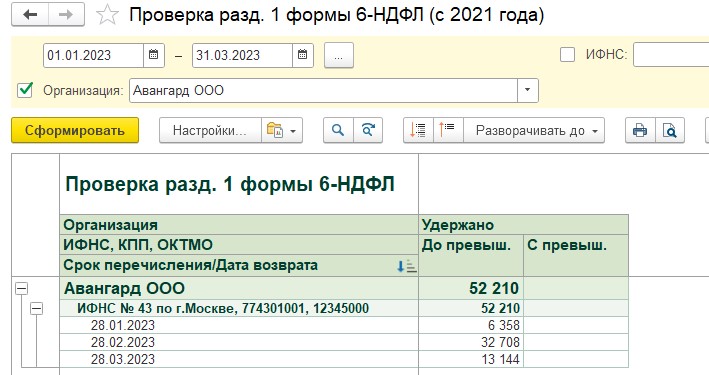Go back with the left arrow button

point(30,15)
